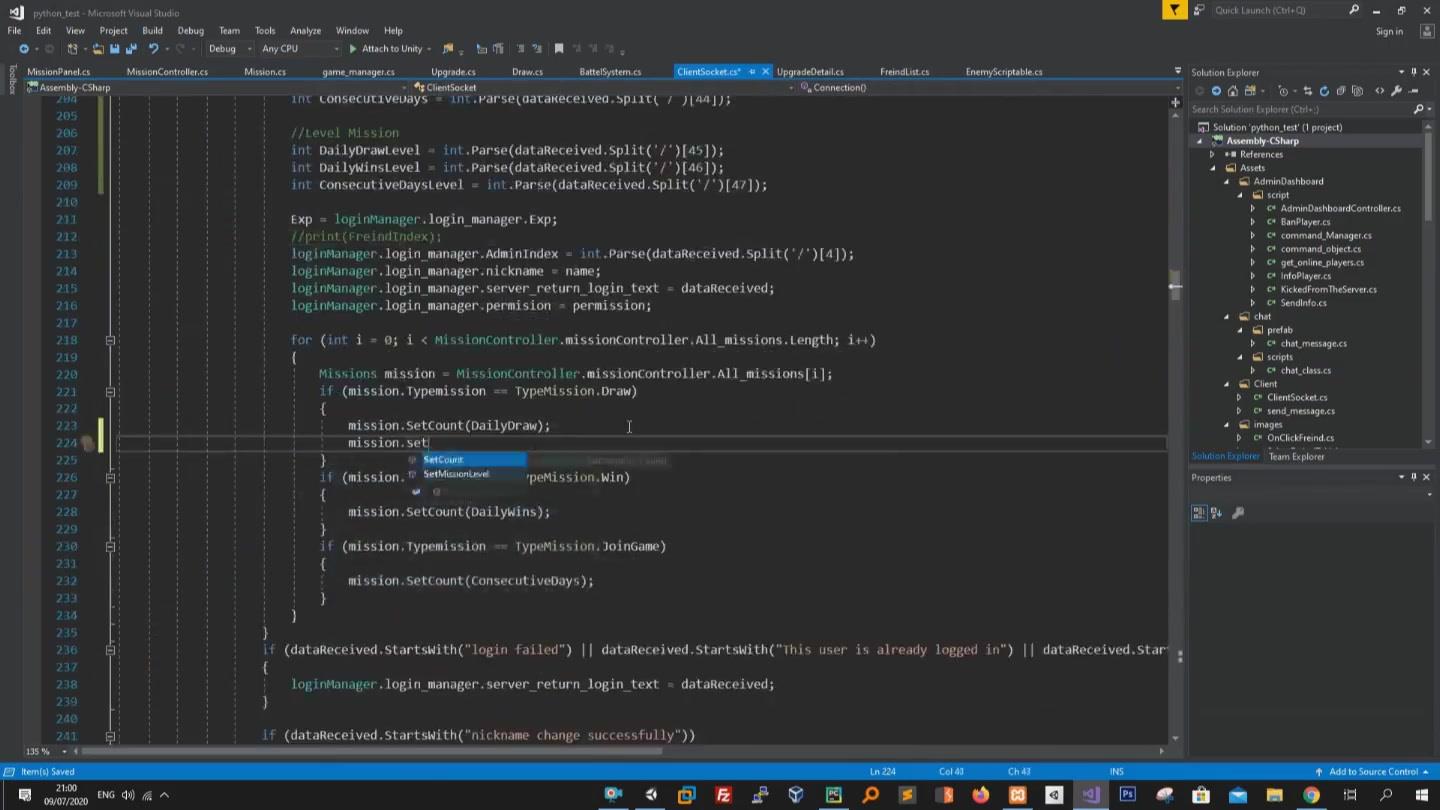Viewport: 1440px width, 810px height.
Task: Open the Toolbox side panel
Action: (x=11, y=79)
